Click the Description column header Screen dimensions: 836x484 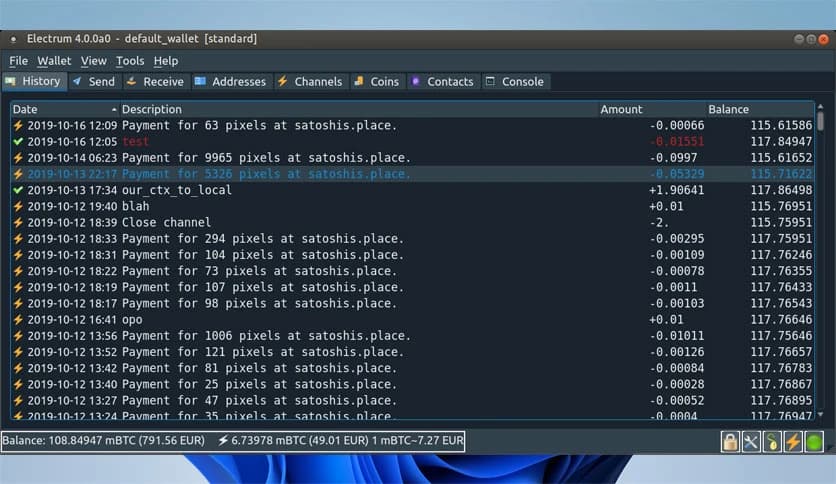click(x=359, y=109)
